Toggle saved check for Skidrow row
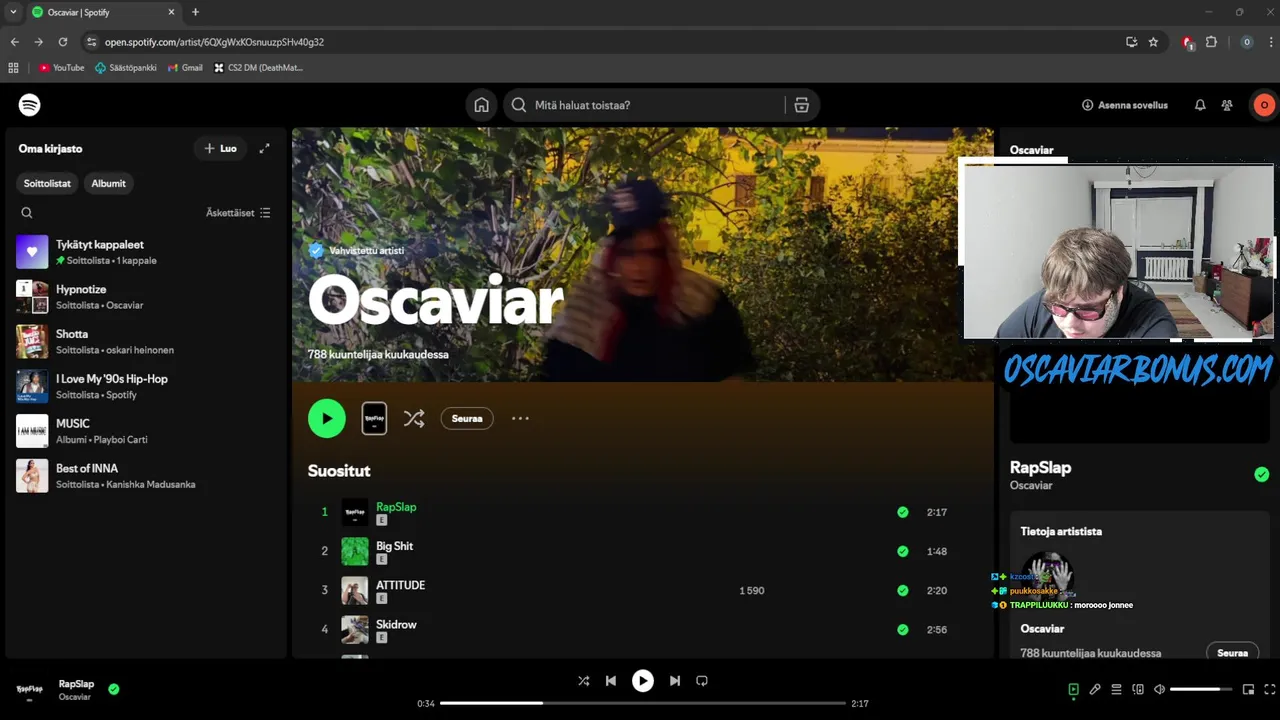 click(x=903, y=630)
